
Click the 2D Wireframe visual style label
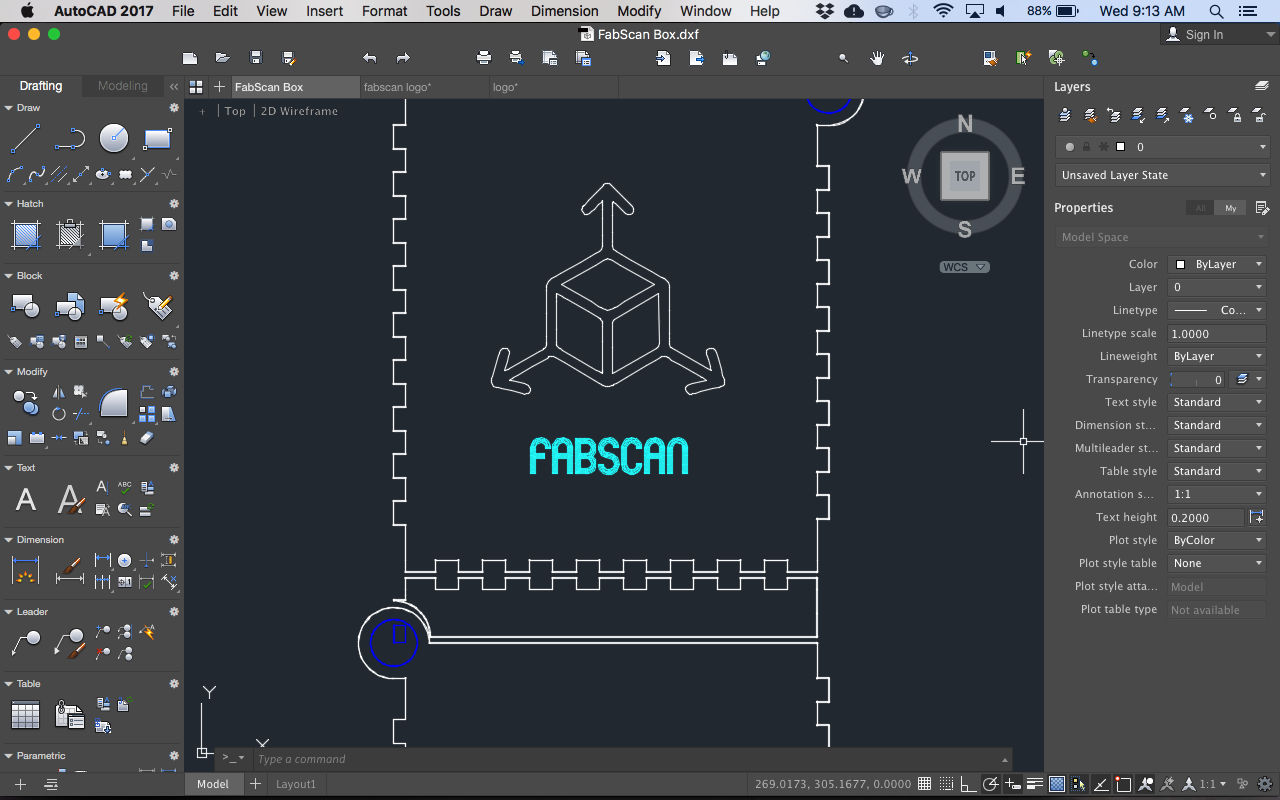pos(299,111)
